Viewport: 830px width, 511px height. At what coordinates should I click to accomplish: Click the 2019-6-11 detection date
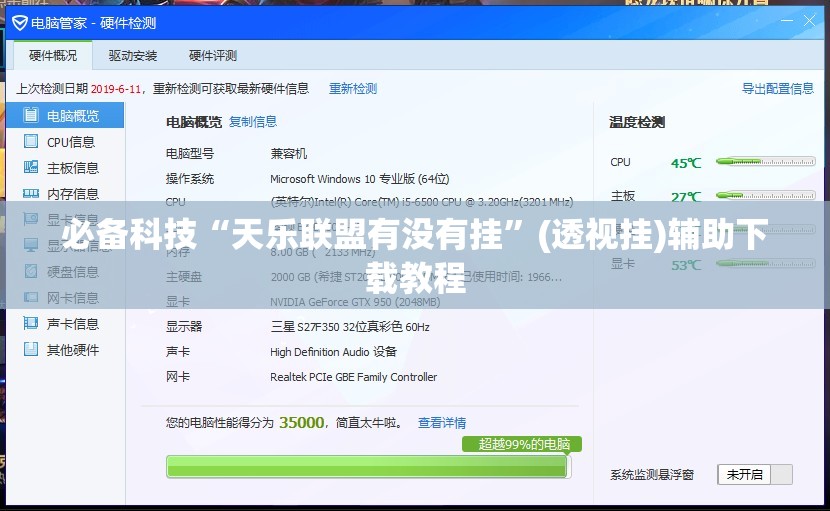[x=116, y=89]
